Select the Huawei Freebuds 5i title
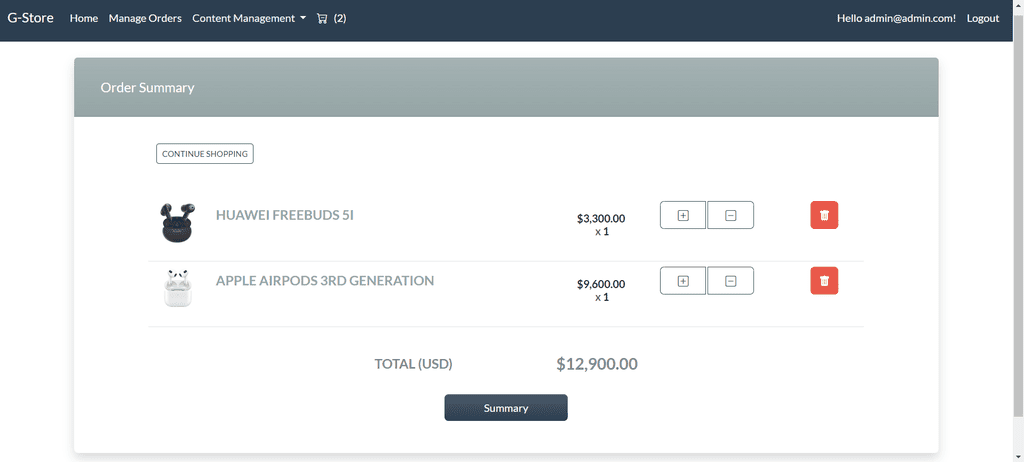The width and height of the screenshot is (1024, 462). point(285,215)
